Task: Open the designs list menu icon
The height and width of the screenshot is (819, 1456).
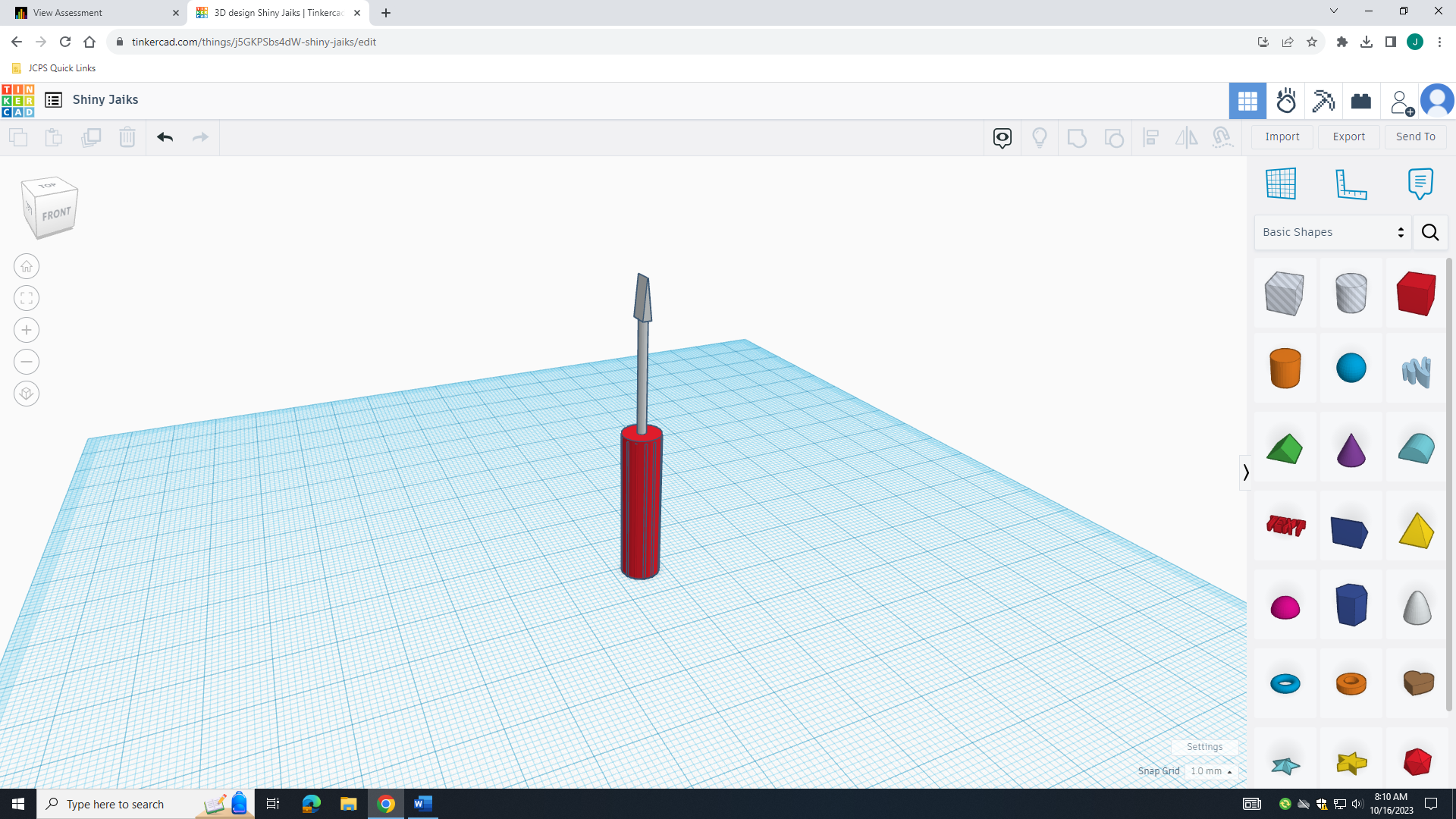Action: pos(53,100)
